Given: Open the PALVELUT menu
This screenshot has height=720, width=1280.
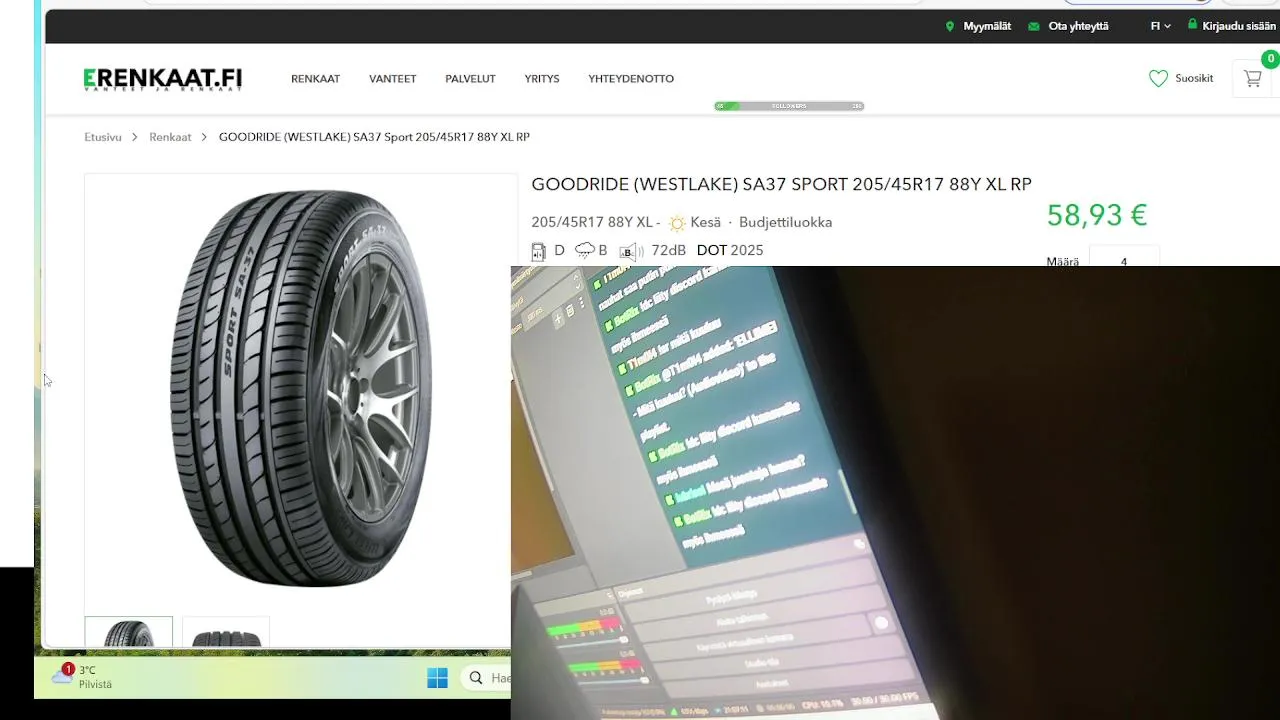Looking at the screenshot, I should coord(470,79).
